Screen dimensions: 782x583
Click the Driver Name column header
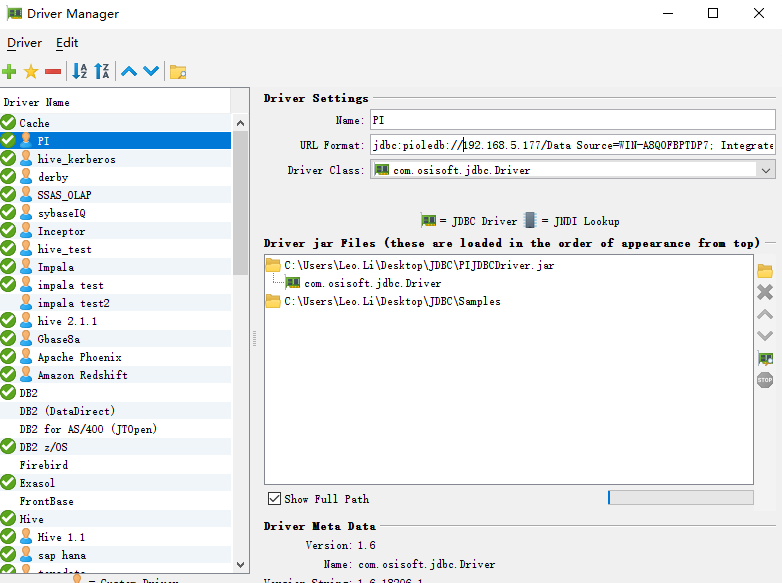click(115, 102)
